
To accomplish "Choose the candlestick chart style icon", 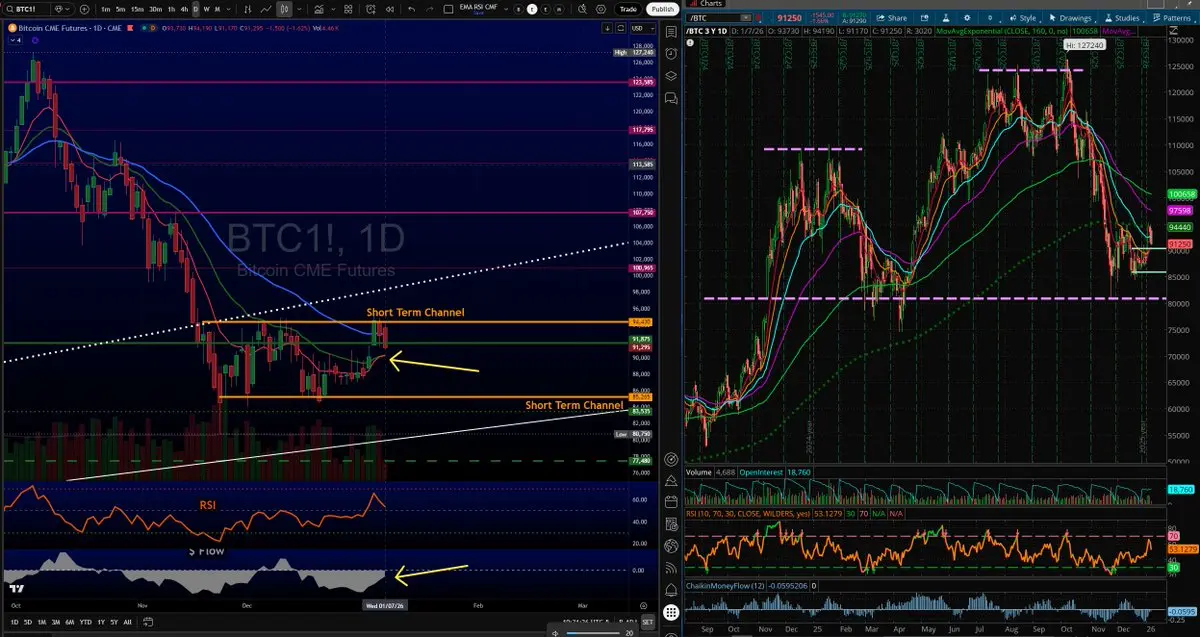I will click(x=284, y=9).
